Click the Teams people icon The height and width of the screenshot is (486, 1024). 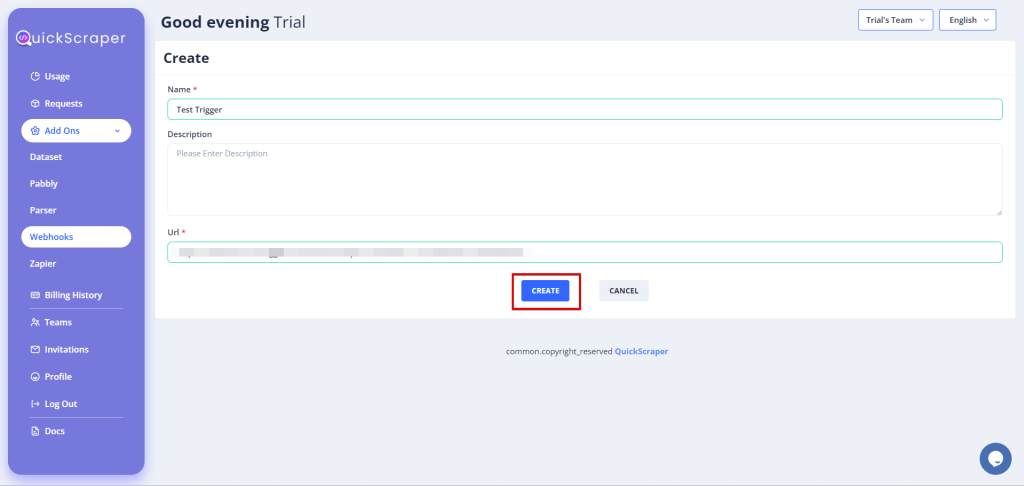(x=35, y=323)
